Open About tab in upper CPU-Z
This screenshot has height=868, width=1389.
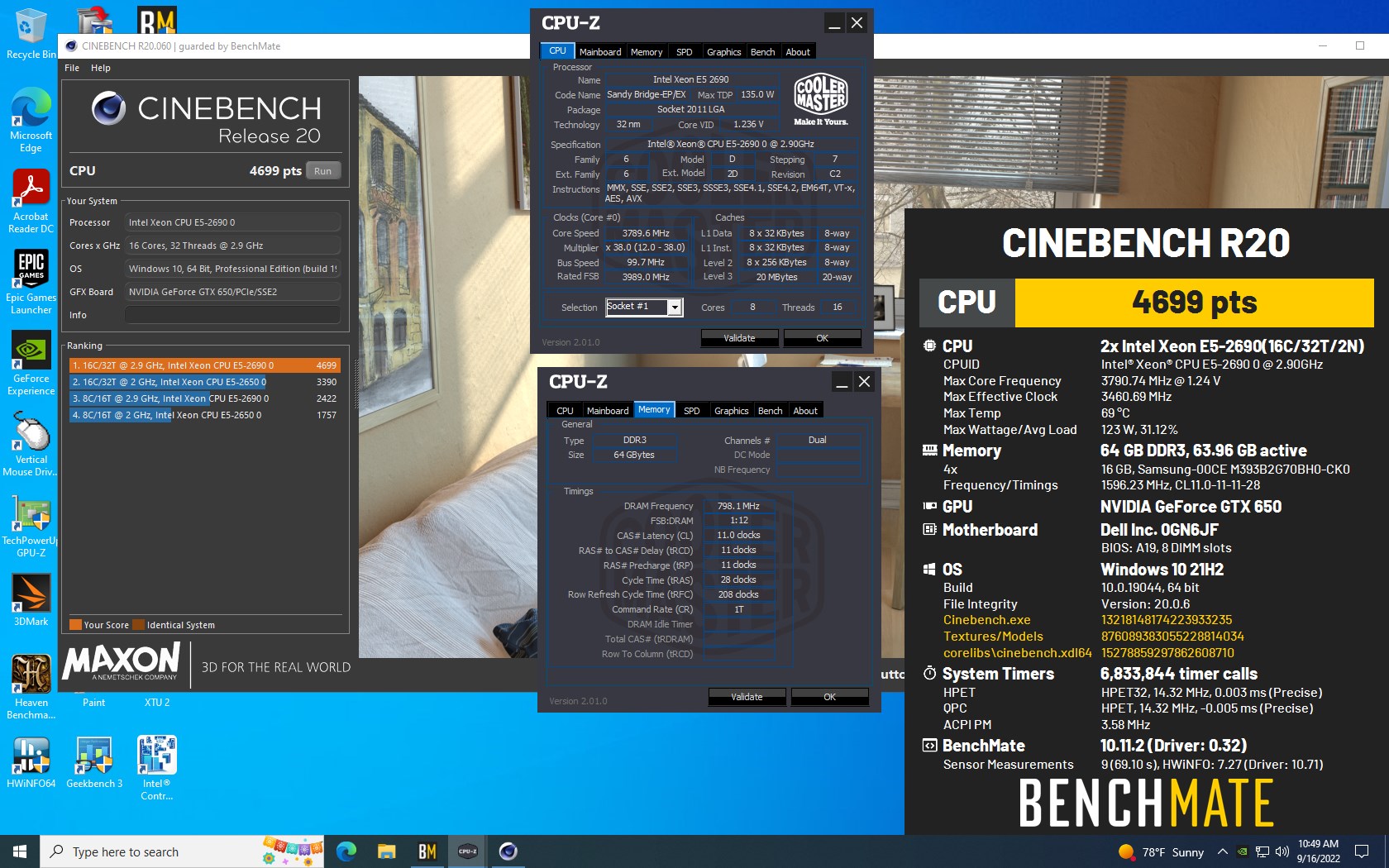tap(798, 51)
